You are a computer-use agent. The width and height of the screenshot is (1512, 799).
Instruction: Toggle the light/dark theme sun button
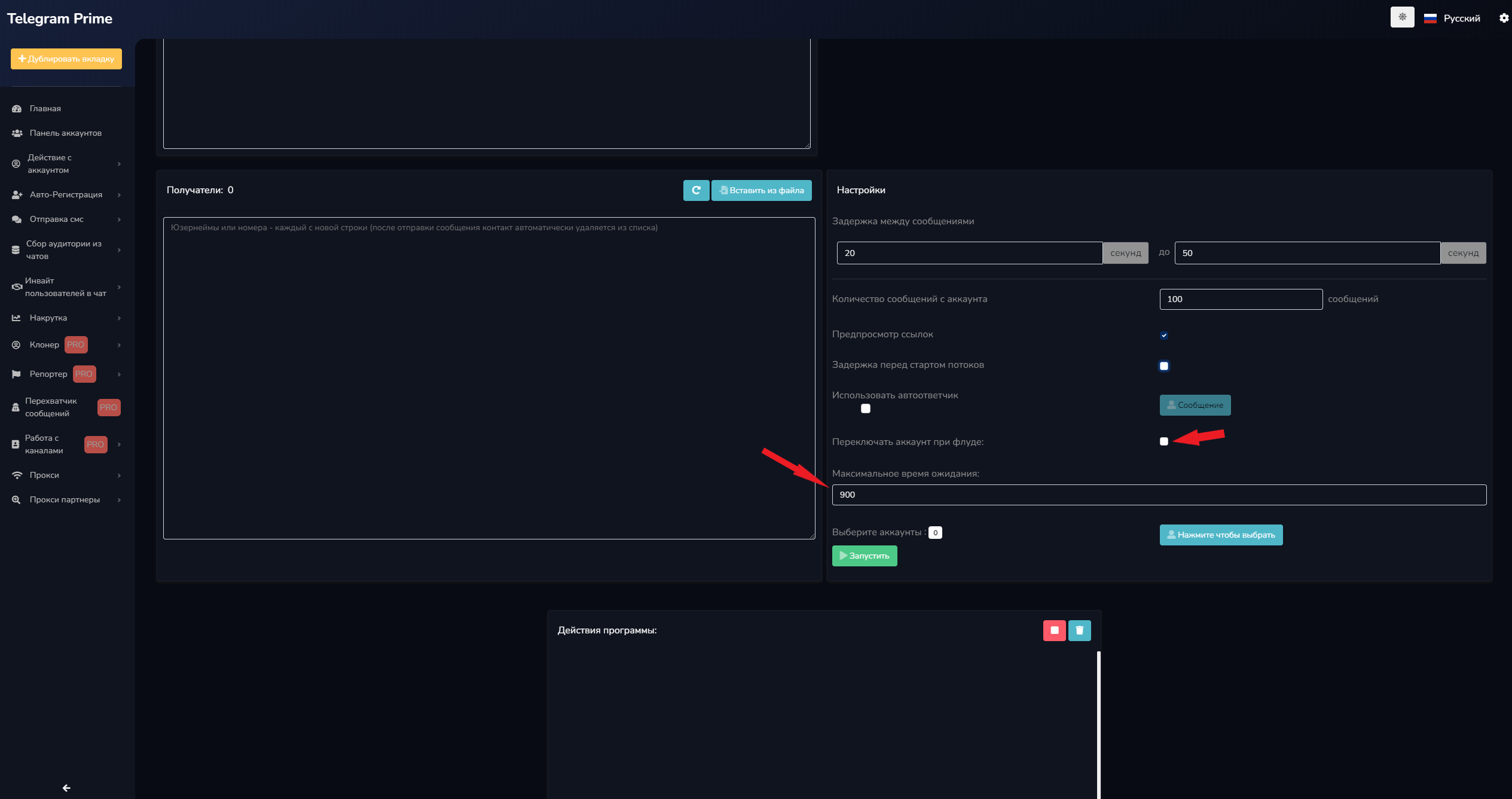click(1402, 17)
